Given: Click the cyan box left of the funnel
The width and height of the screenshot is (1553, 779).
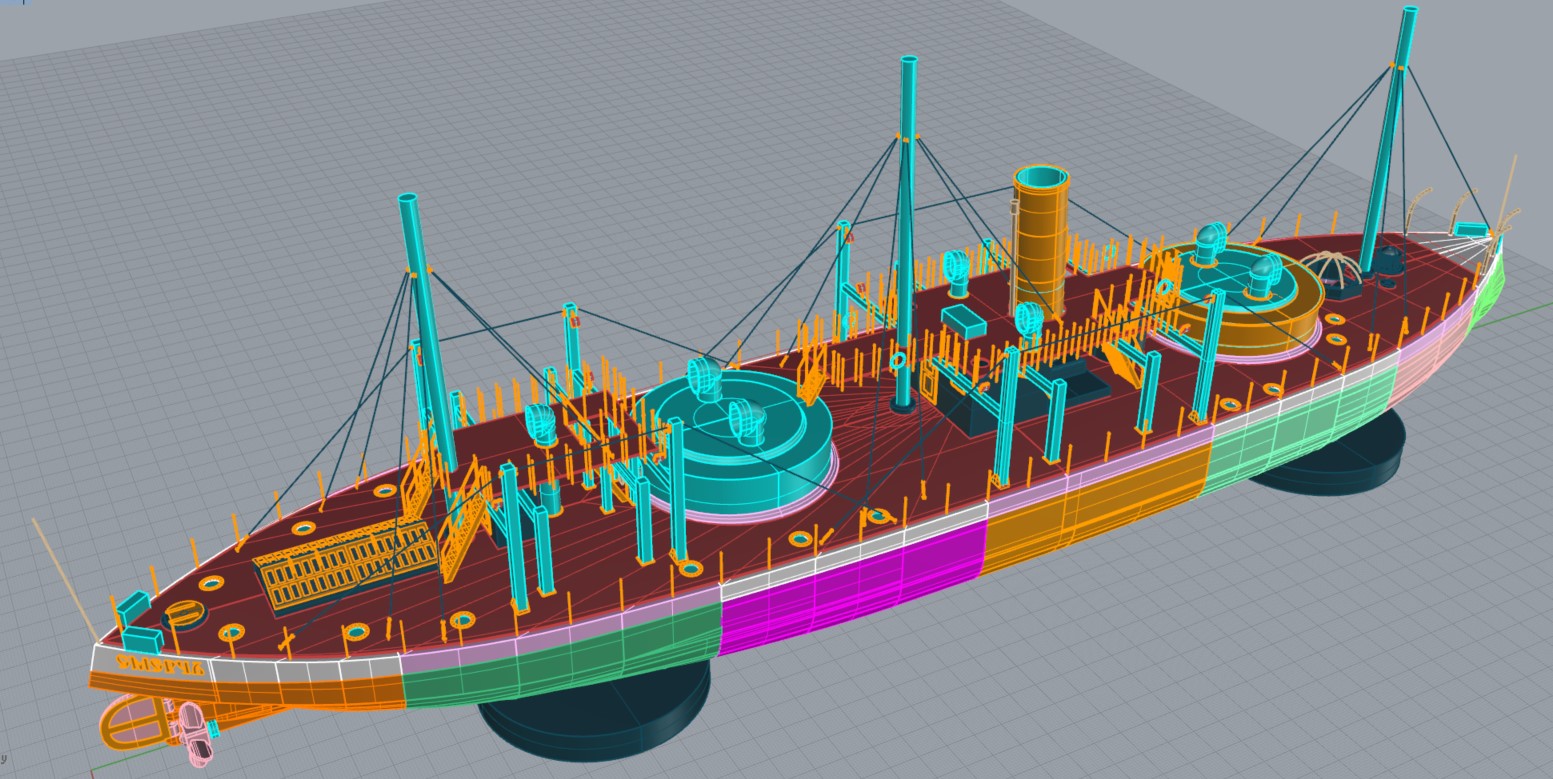Looking at the screenshot, I should pos(965,321).
